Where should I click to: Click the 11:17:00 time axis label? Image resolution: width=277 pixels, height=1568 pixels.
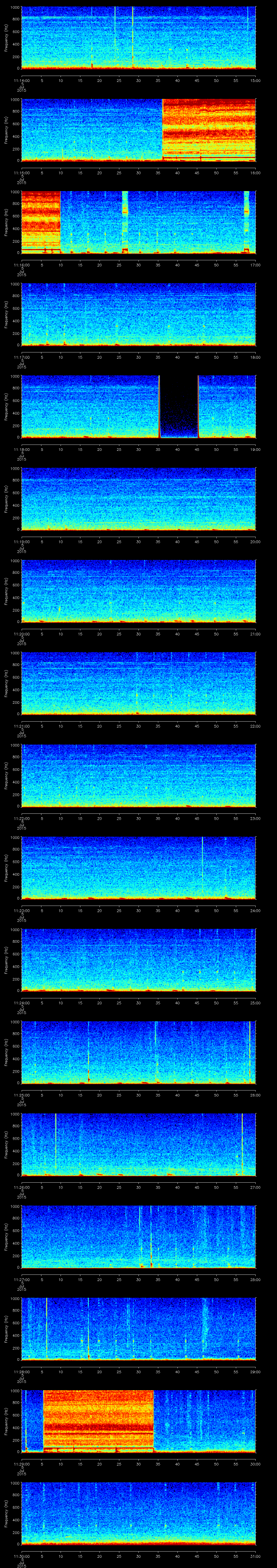(21, 357)
